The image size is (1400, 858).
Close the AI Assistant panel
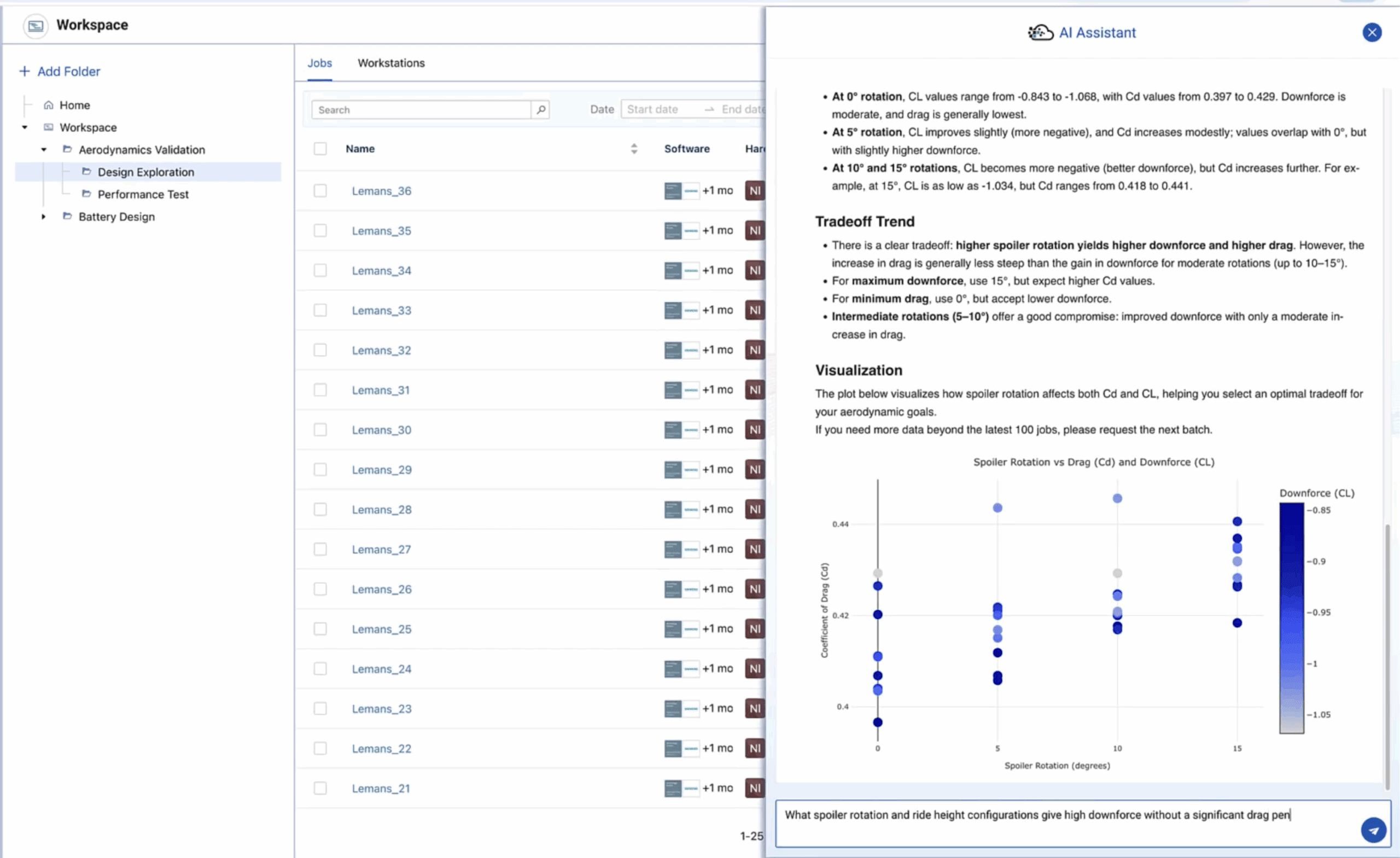(x=1372, y=32)
